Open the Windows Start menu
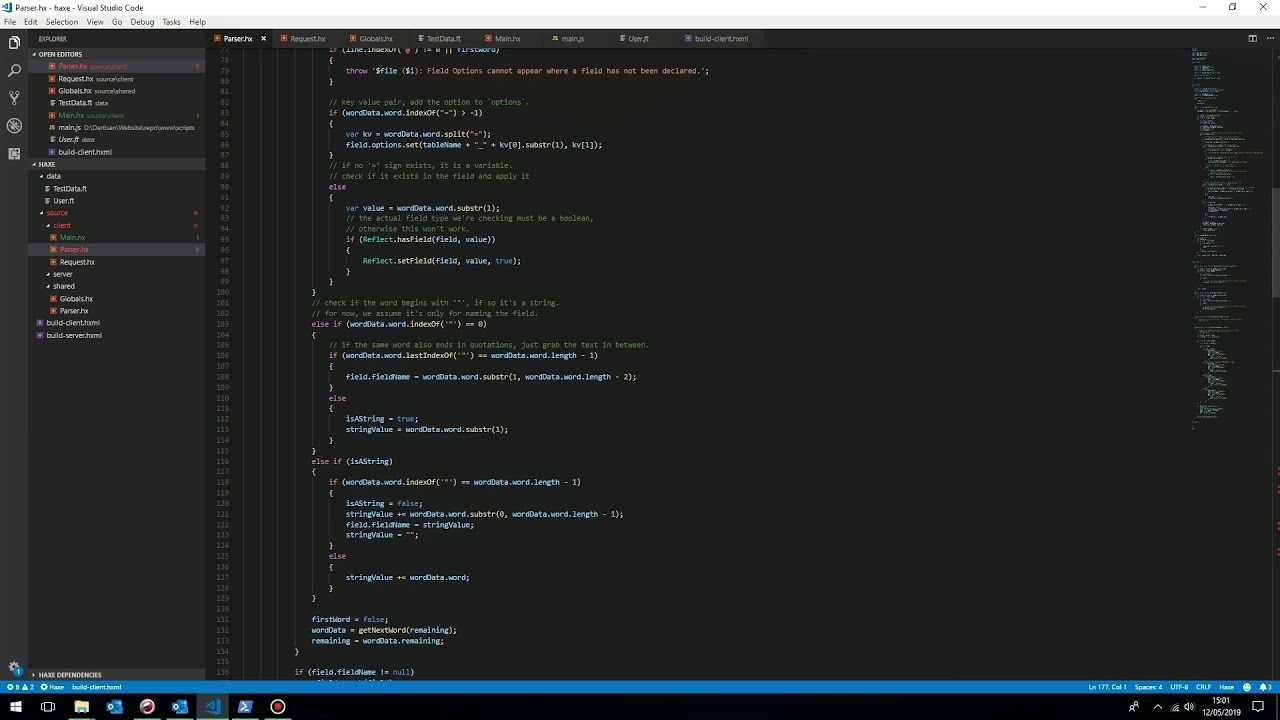 15,707
